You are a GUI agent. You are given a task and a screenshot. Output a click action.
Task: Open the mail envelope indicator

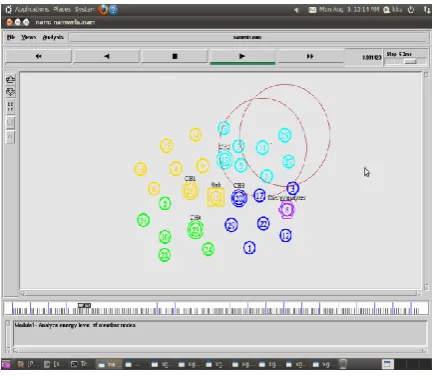(312, 10)
